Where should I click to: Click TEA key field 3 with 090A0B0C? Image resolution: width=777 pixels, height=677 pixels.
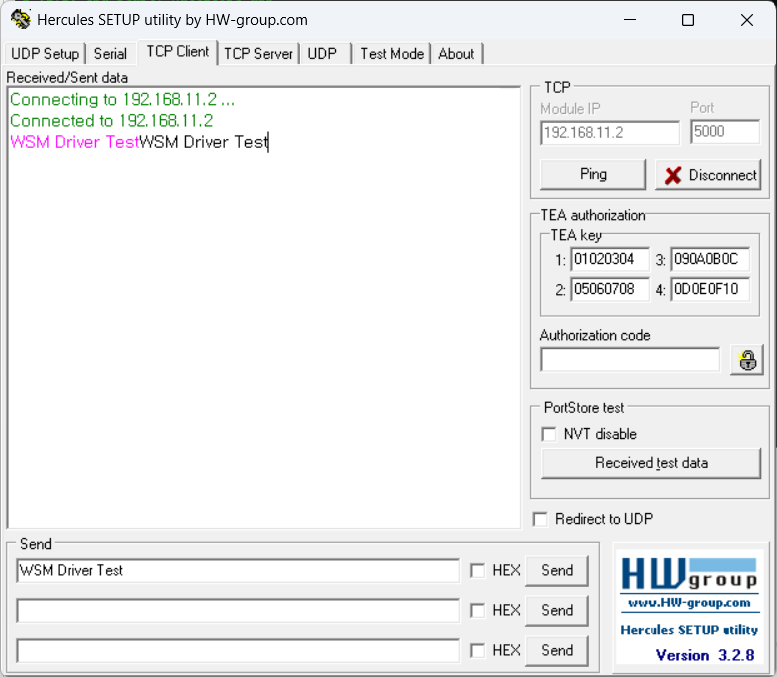click(710, 259)
